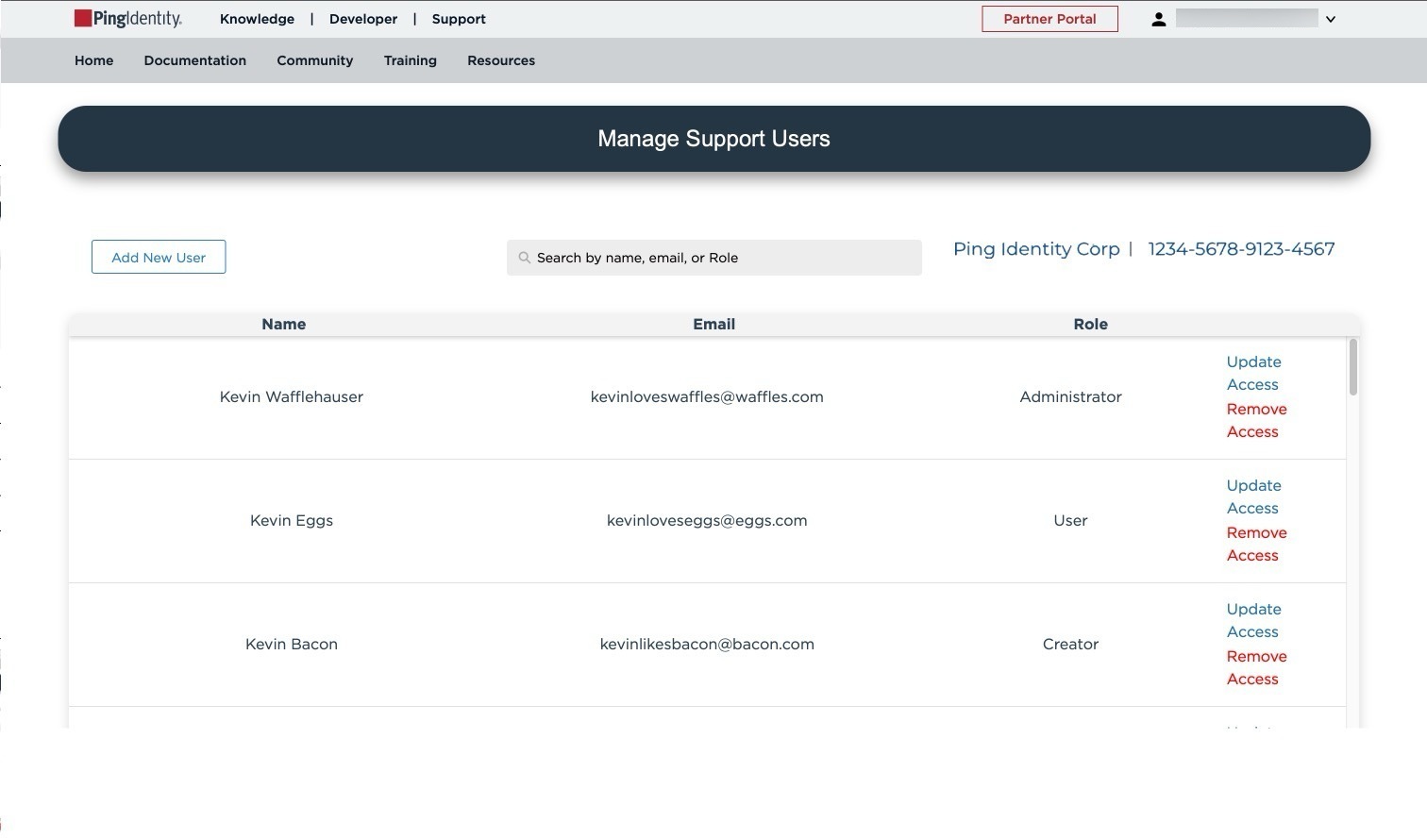Remove Access for Kevin Wafflehauser

[x=1256, y=420]
